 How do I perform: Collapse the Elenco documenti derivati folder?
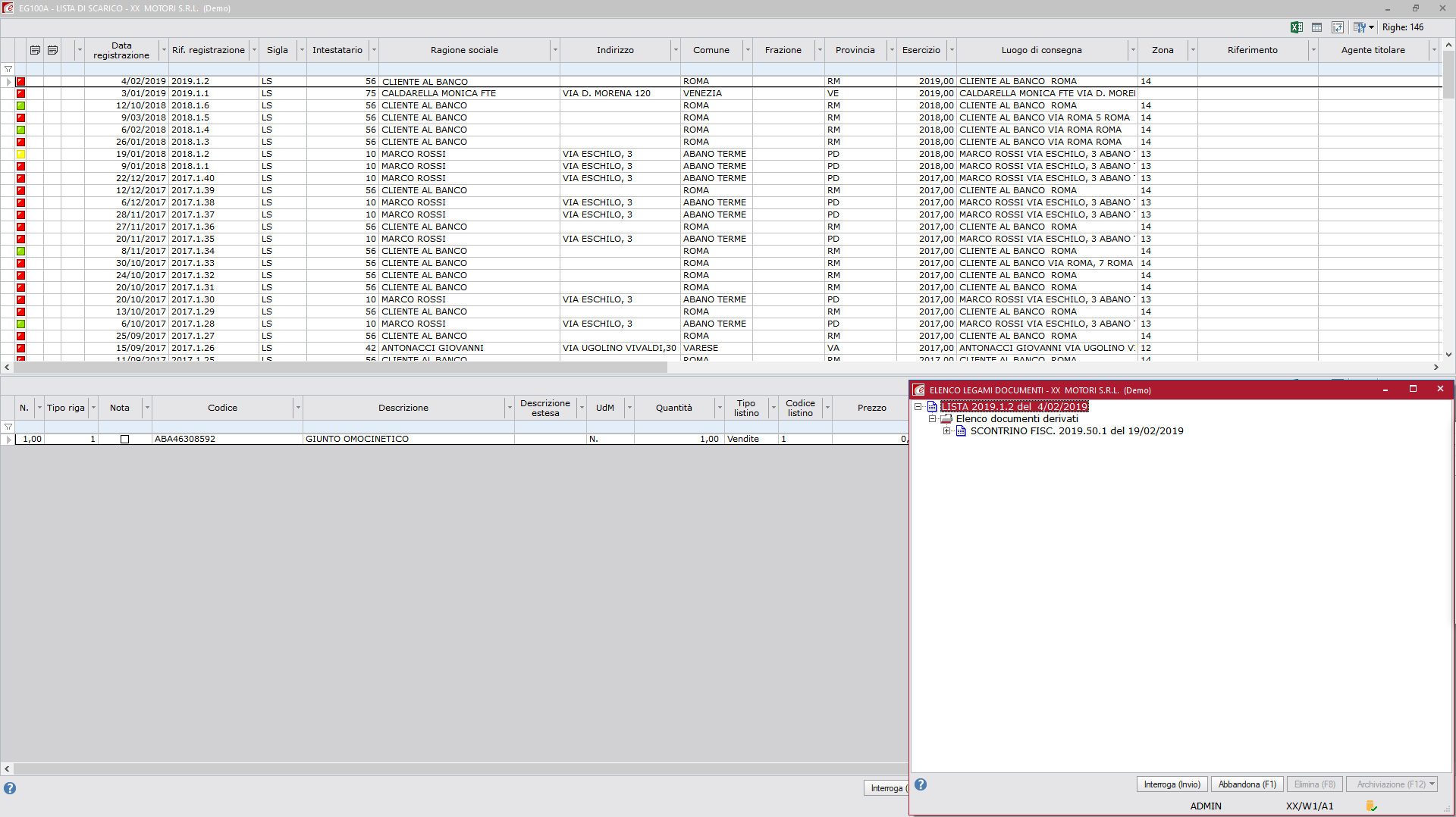(933, 419)
